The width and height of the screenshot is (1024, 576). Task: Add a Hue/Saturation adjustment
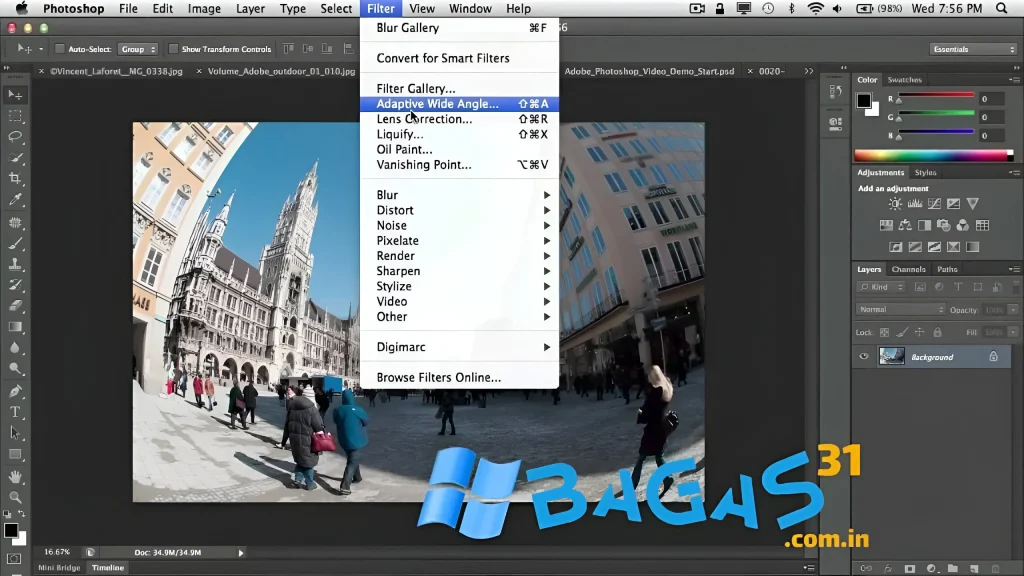(x=886, y=225)
